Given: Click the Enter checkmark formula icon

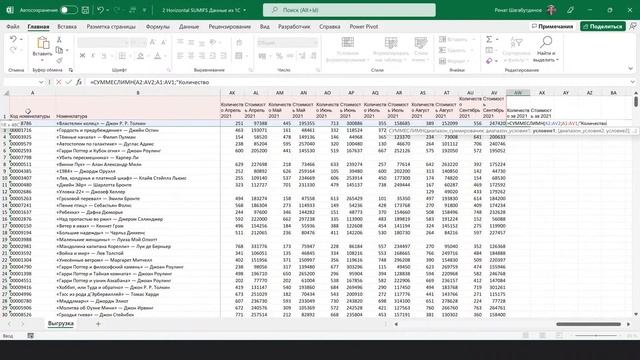Looking at the screenshot, I should [69, 82].
